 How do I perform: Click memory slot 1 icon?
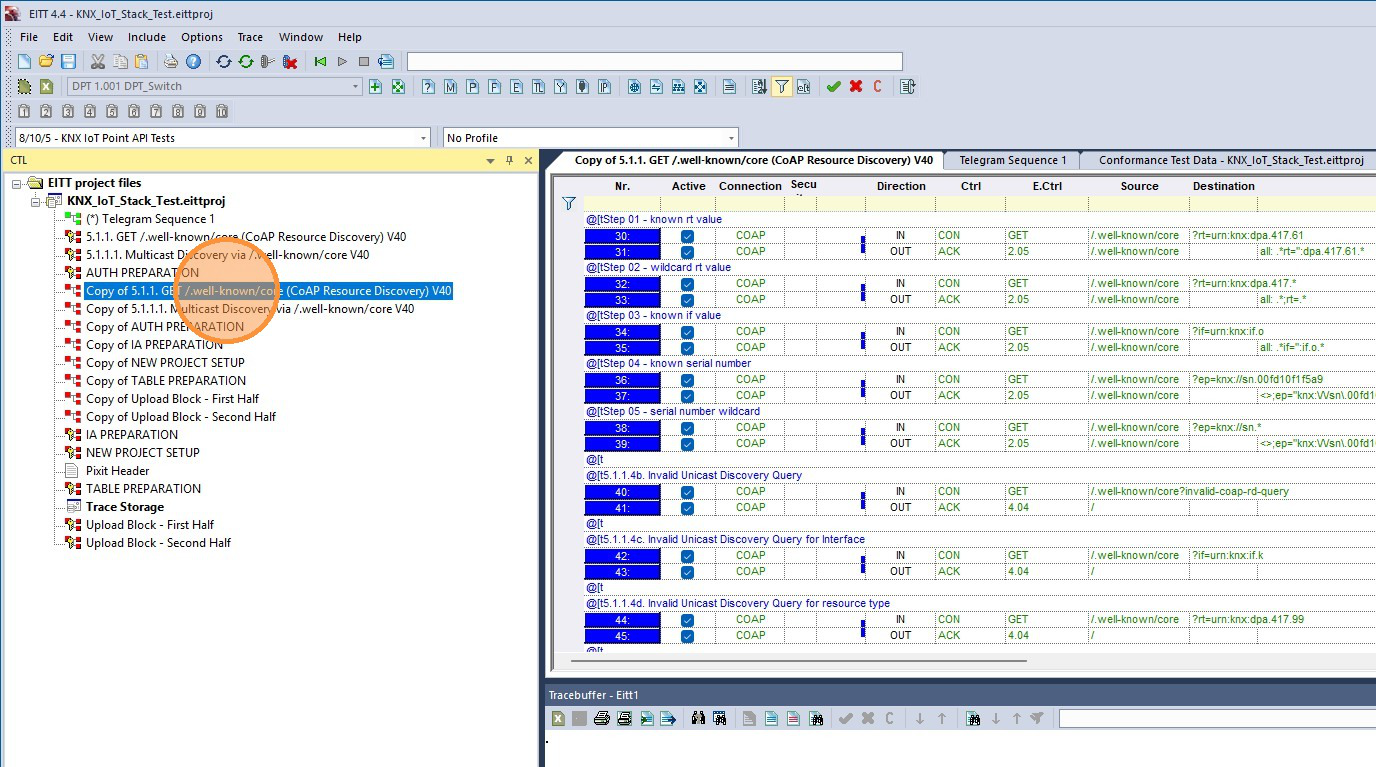pyautogui.click(x=24, y=111)
